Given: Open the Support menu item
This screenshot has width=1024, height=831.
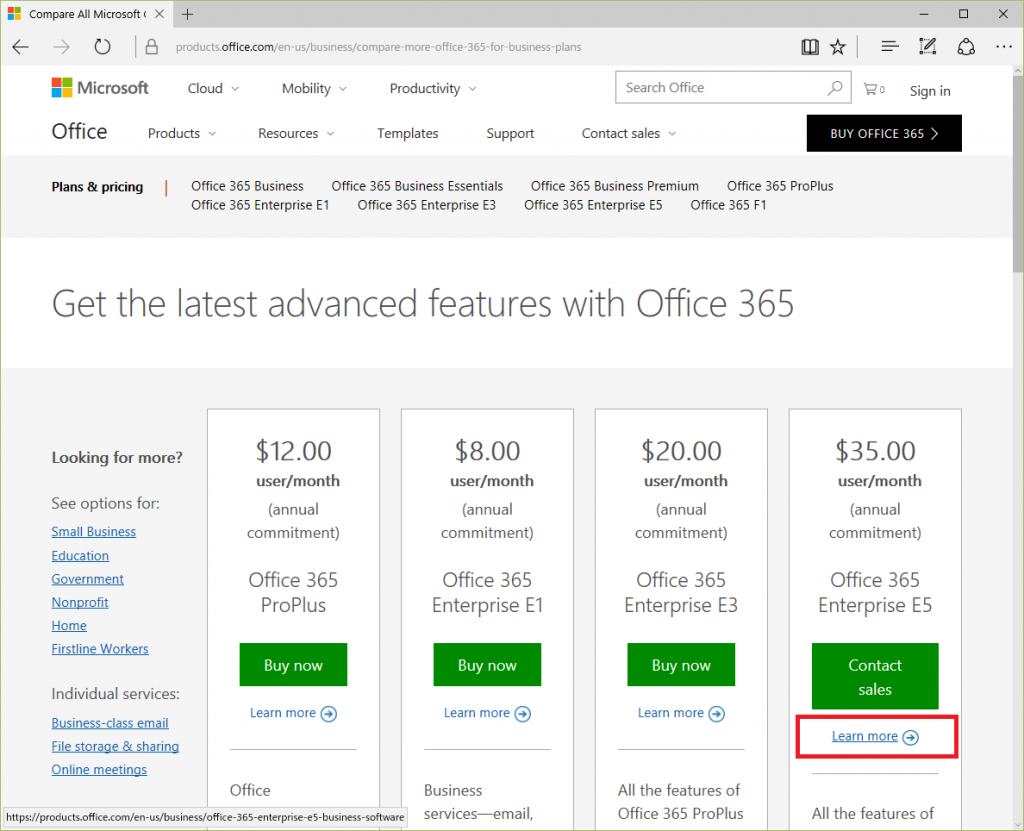Looking at the screenshot, I should coord(510,133).
